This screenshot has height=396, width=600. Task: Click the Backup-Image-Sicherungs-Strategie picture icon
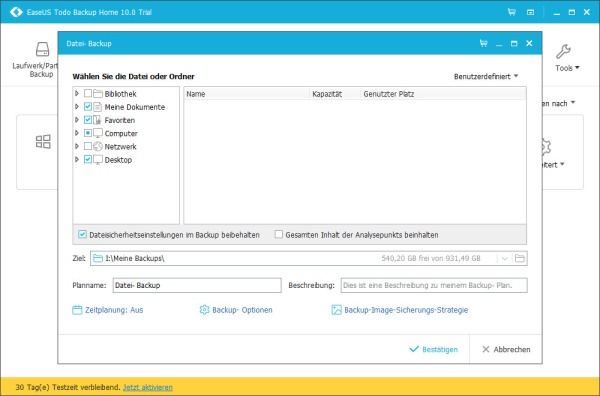click(x=336, y=310)
